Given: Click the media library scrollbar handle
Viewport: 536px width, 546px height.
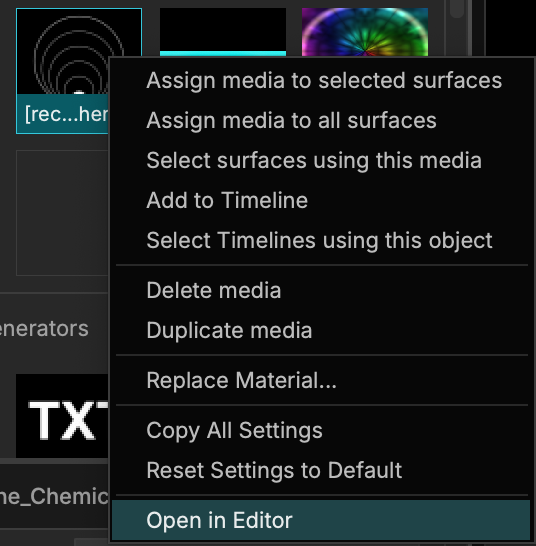Looking at the screenshot, I should tap(457, 8).
